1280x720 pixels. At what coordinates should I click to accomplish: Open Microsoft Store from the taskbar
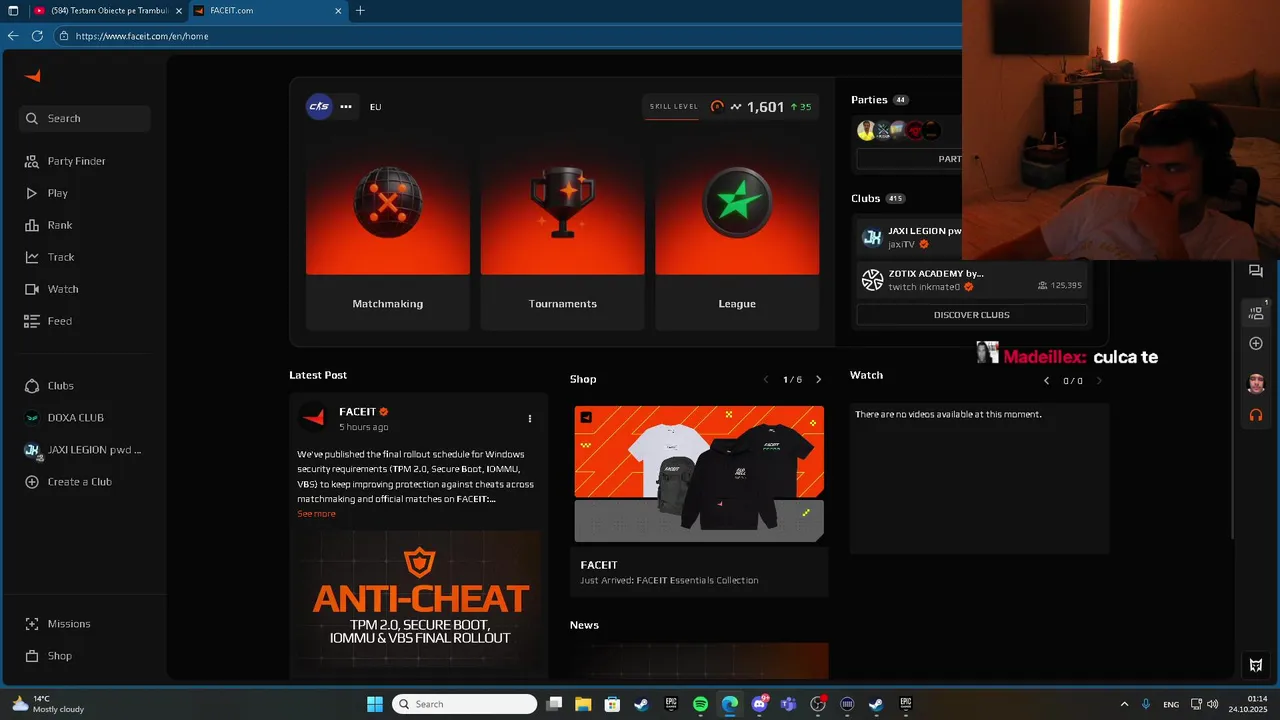pyautogui.click(x=612, y=704)
